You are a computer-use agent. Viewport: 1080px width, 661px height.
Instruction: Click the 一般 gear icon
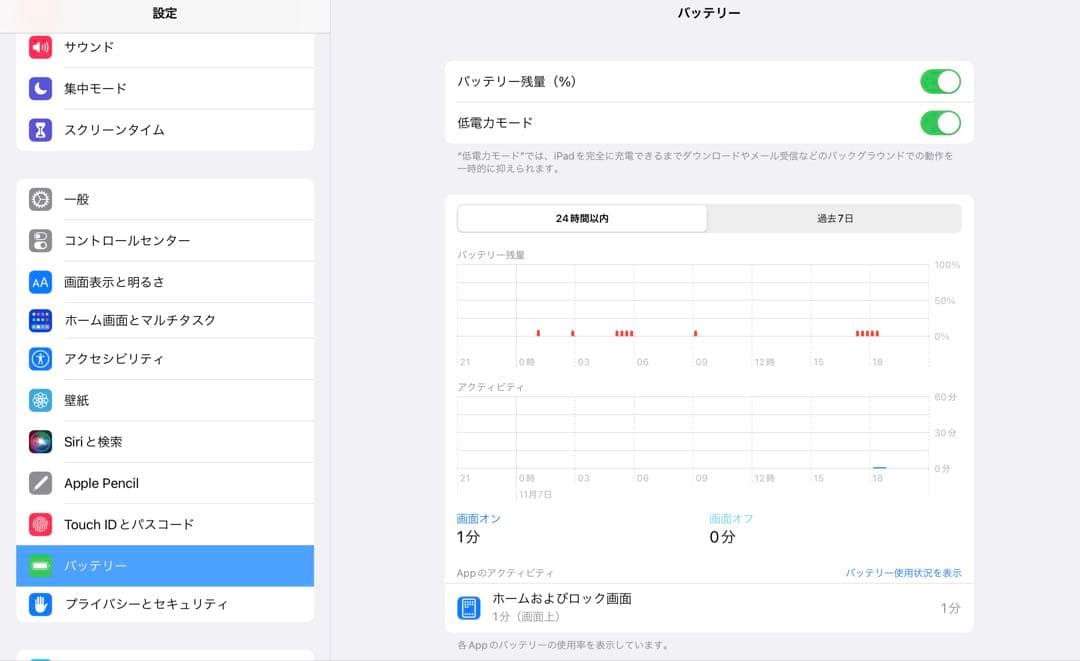(40, 199)
